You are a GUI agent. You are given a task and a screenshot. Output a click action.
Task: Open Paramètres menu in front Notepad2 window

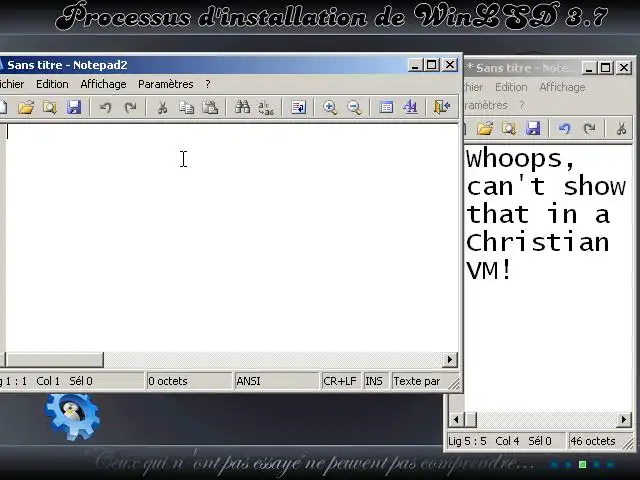click(x=166, y=84)
